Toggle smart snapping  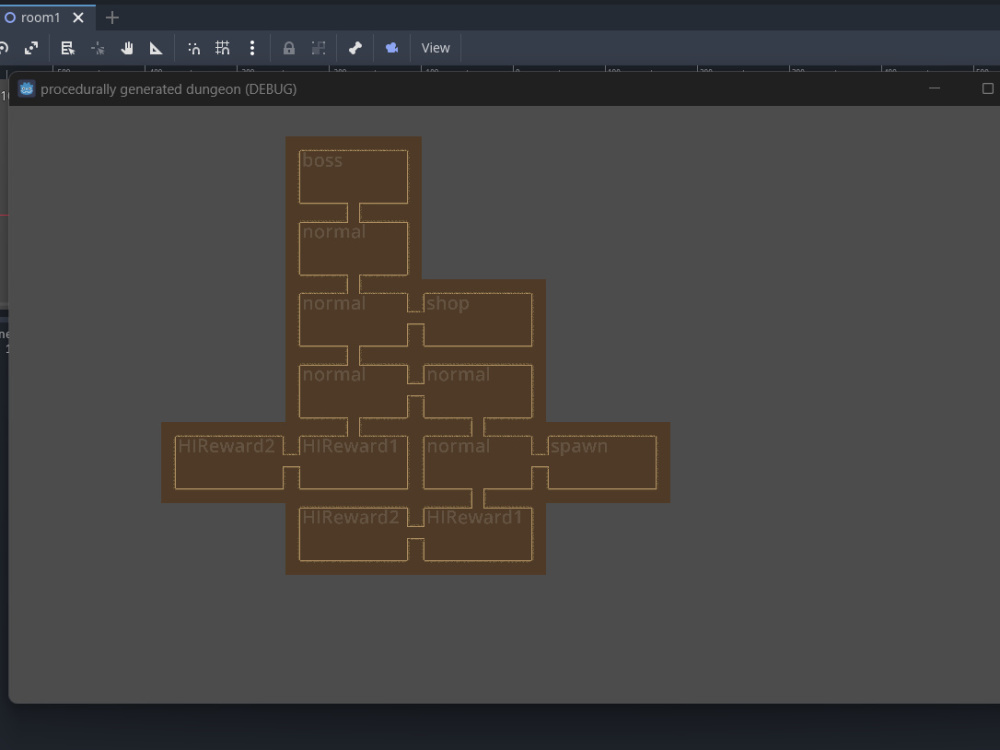(193, 47)
